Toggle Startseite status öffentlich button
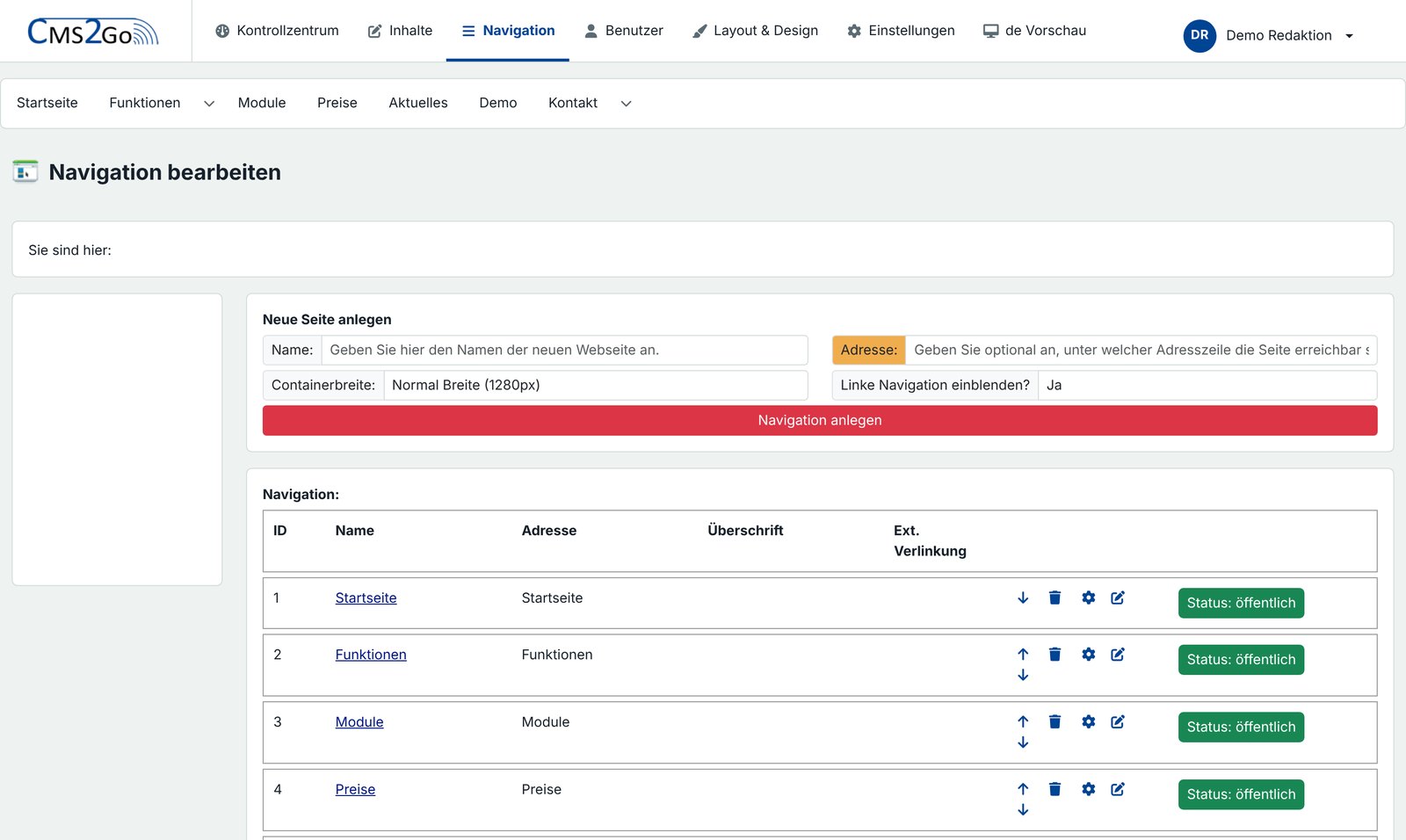The image size is (1406, 840). pyautogui.click(x=1241, y=603)
